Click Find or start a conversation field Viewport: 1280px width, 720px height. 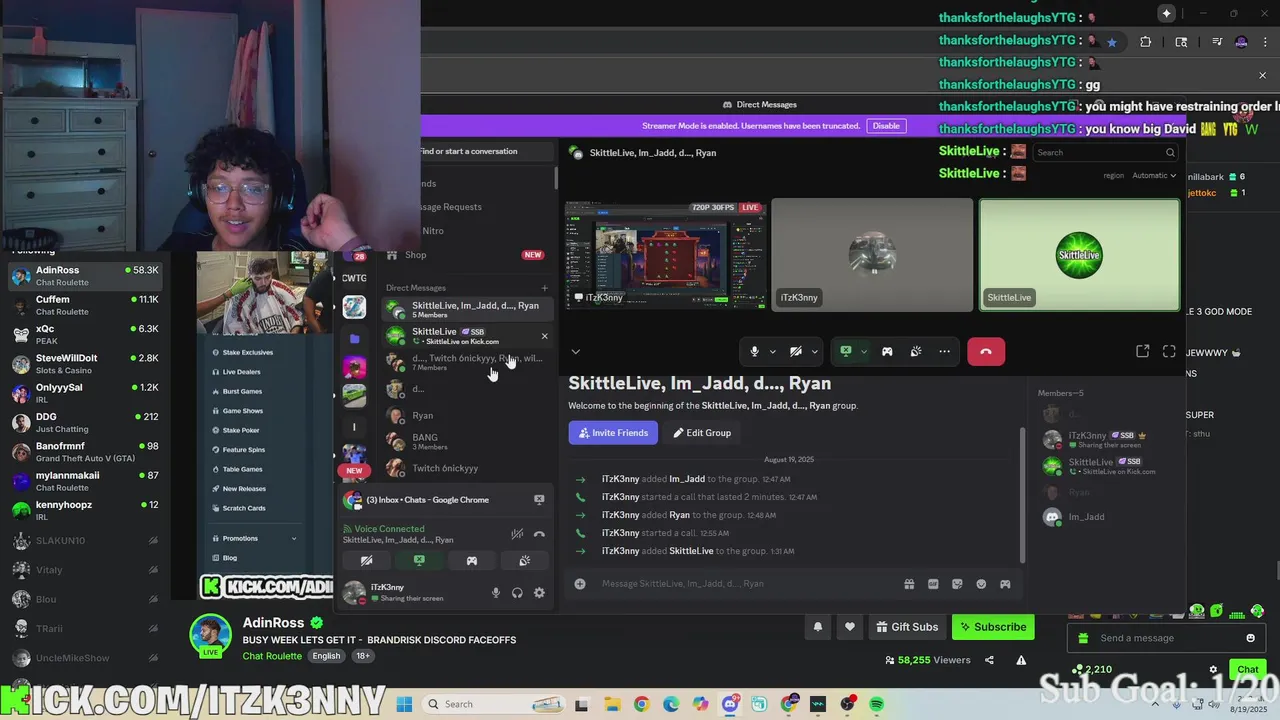485,151
